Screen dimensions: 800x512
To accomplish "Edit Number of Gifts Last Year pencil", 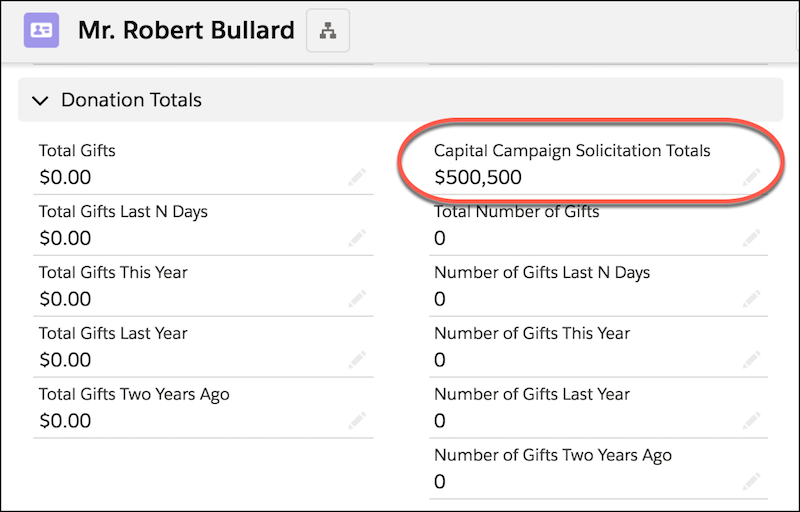I will [x=752, y=421].
